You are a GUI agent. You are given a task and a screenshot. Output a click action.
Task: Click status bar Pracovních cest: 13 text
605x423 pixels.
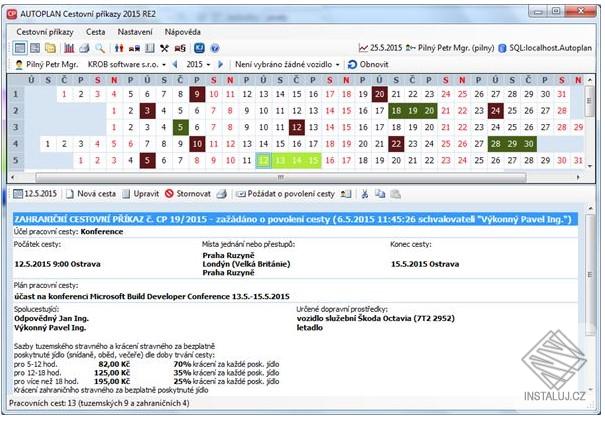click(99, 403)
